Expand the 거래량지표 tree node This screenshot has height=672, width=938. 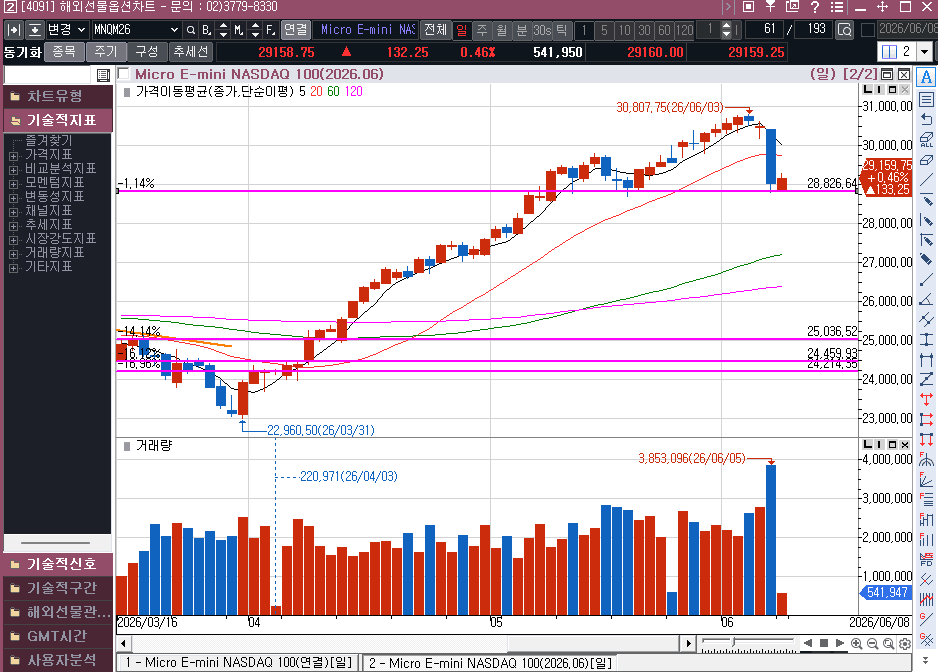[x=14, y=254]
